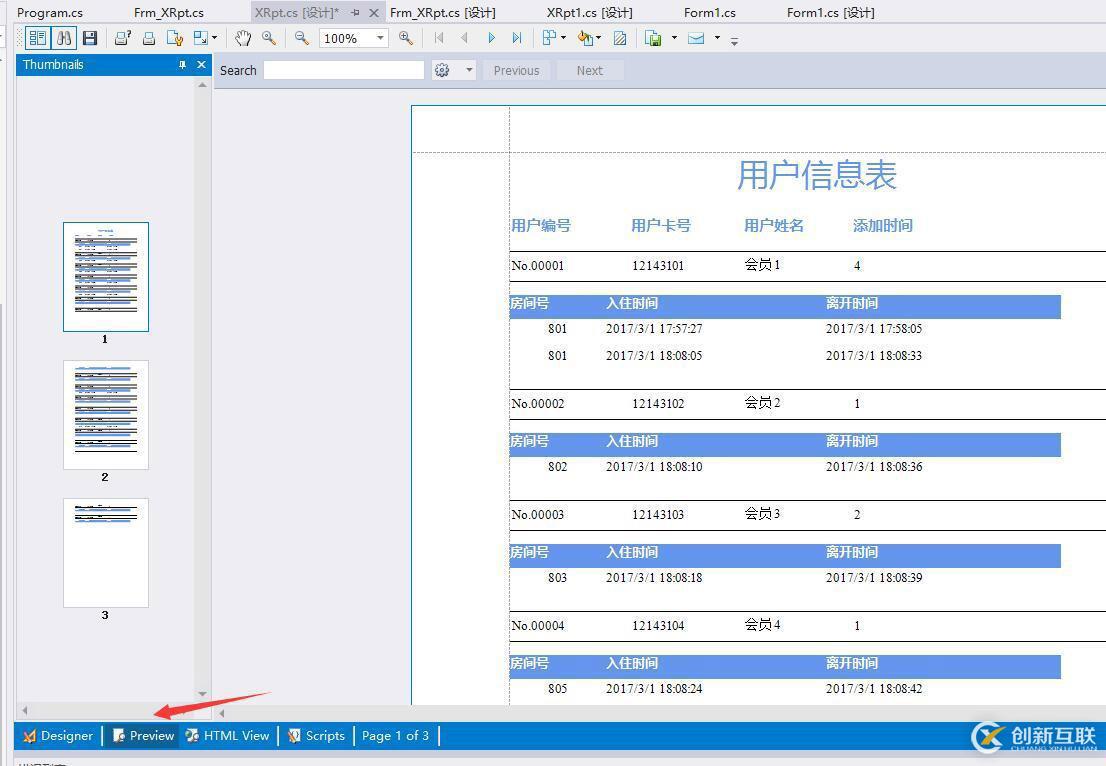This screenshot has height=766, width=1106.
Task: Open the XRpt1.cs [设计] tab
Action: tap(590, 13)
